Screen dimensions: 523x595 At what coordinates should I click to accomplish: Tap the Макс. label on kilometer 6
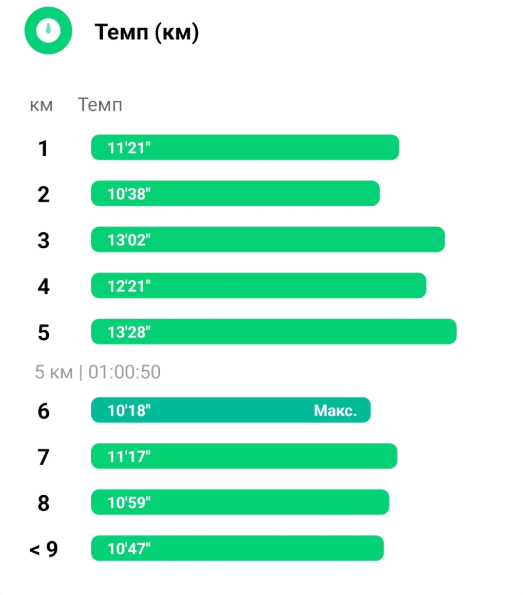coord(336,411)
